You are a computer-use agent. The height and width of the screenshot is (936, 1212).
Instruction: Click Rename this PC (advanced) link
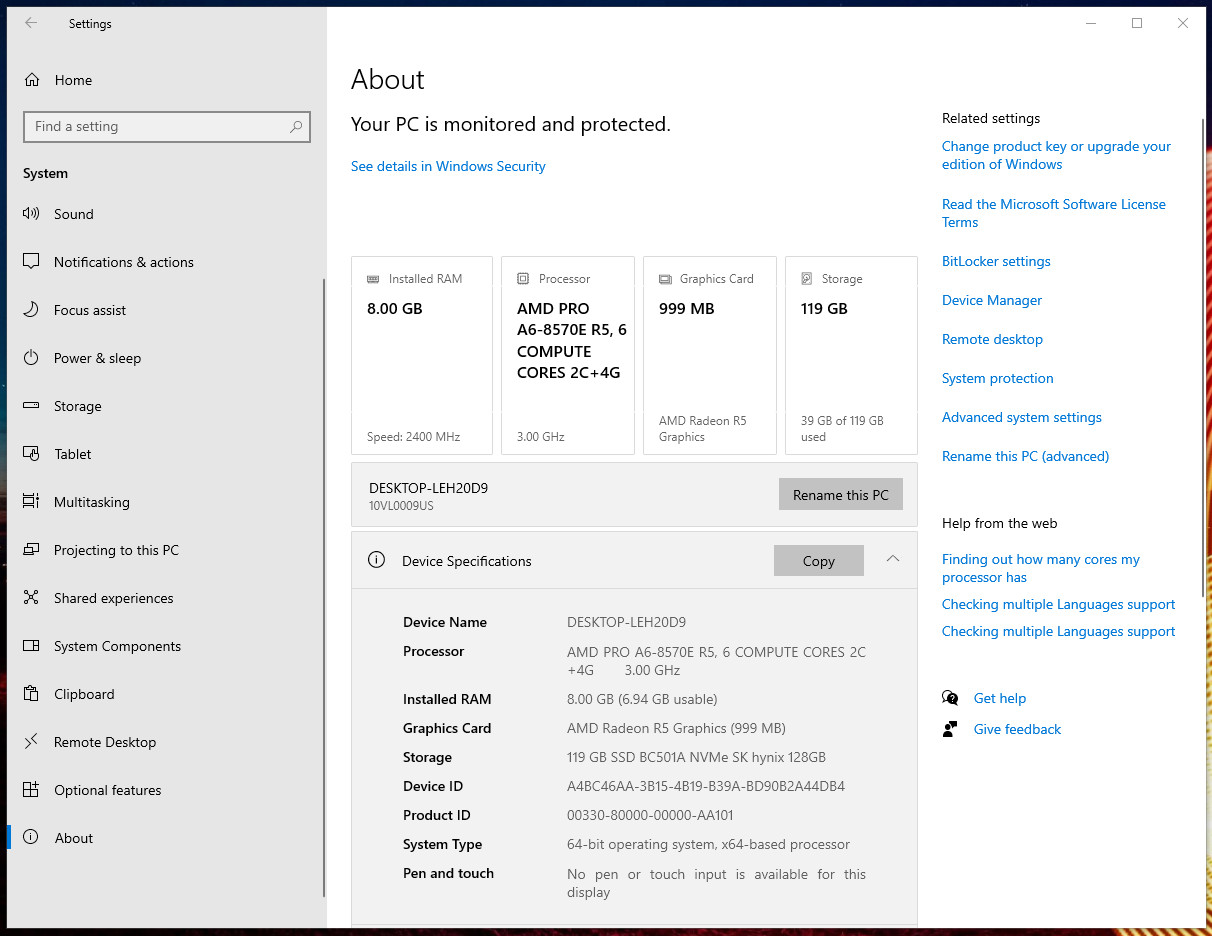(1026, 456)
